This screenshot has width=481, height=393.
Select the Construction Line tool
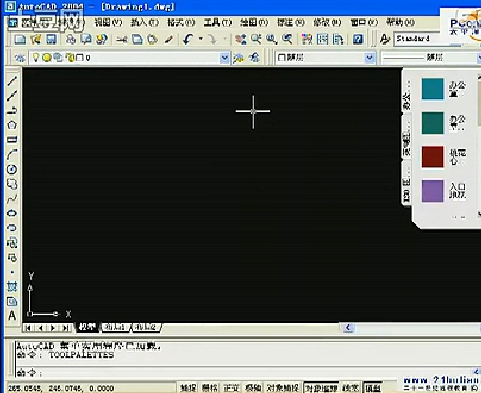[x=12, y=96]
